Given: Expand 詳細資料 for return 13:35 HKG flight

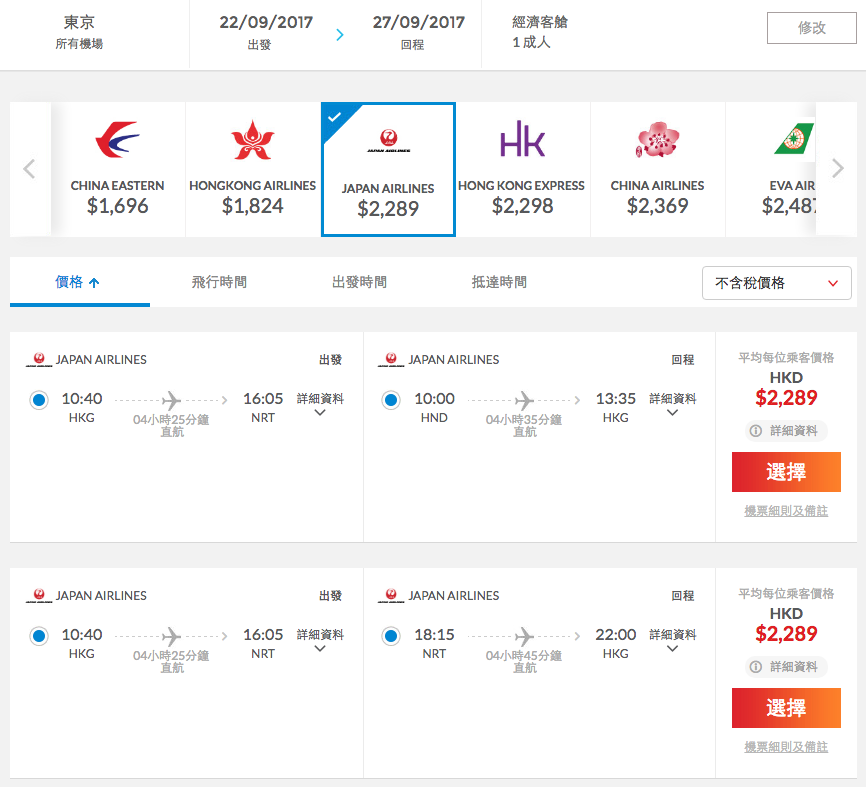Looking at the screenshot, I should point(673,405).
